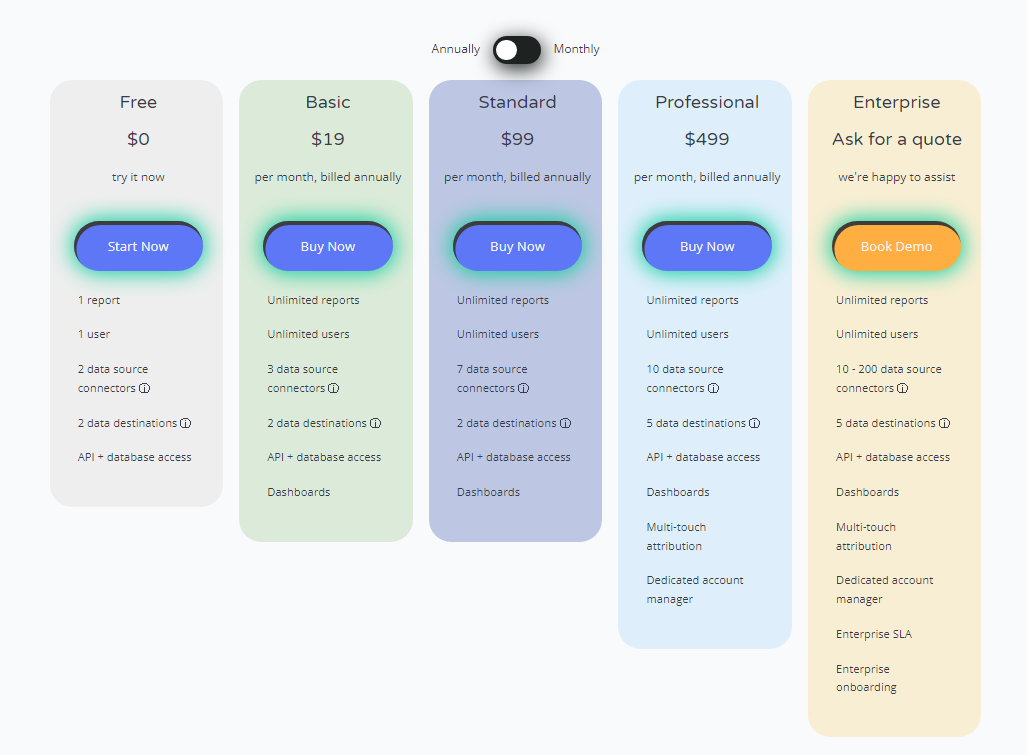Show info for Standard plan connectors

523,388
